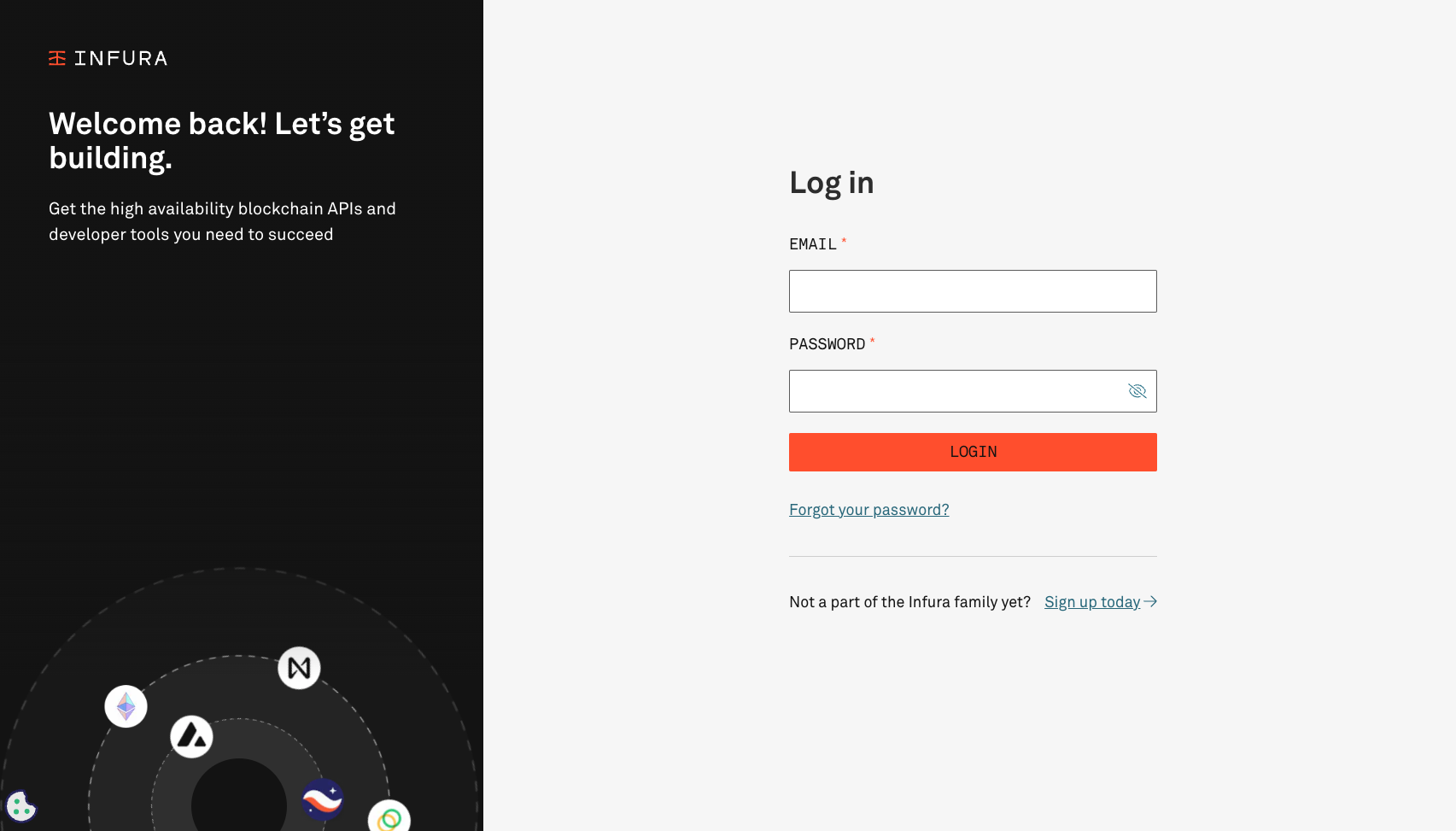Open the Sign up today link
1456x831 pixels.
[1092, 602]
